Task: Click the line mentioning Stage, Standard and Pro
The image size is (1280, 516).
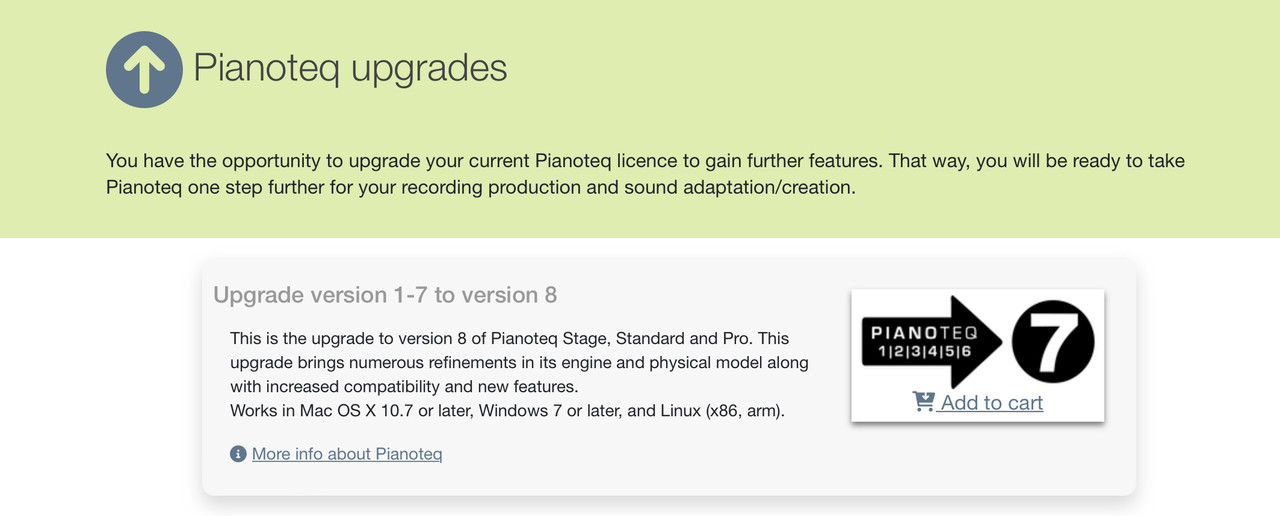Action: tap(510, 338)
